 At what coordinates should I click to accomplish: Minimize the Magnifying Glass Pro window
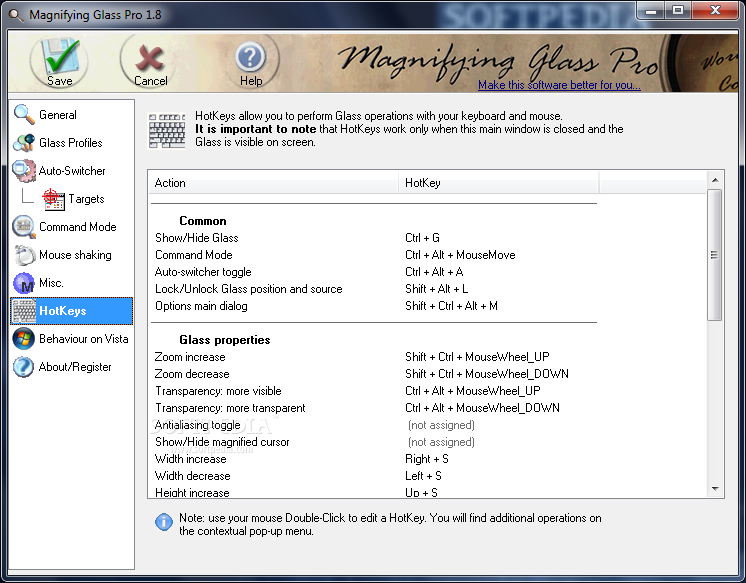(x=651, y=10)
